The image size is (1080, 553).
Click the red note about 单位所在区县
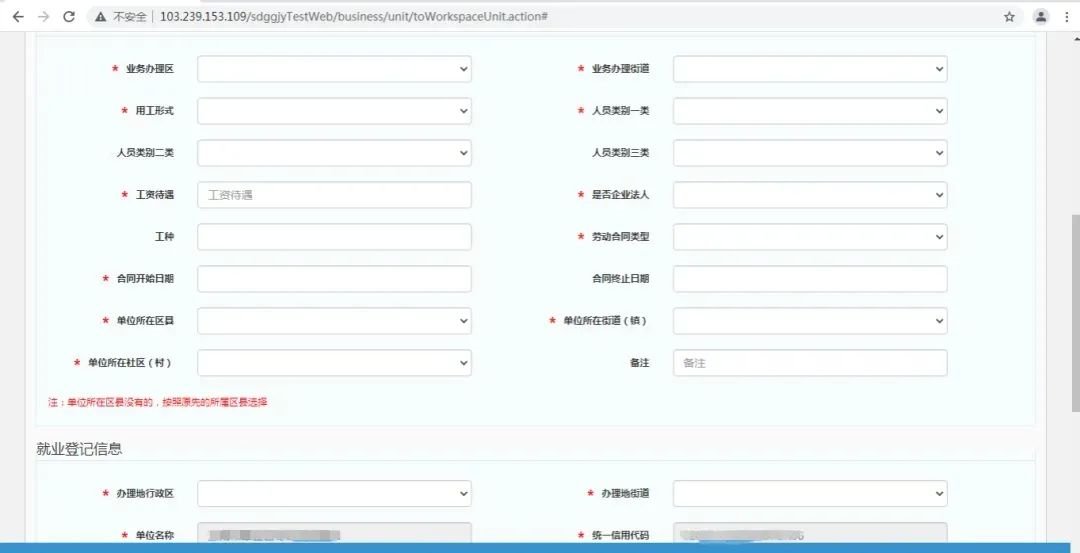(x=158, y=403)
